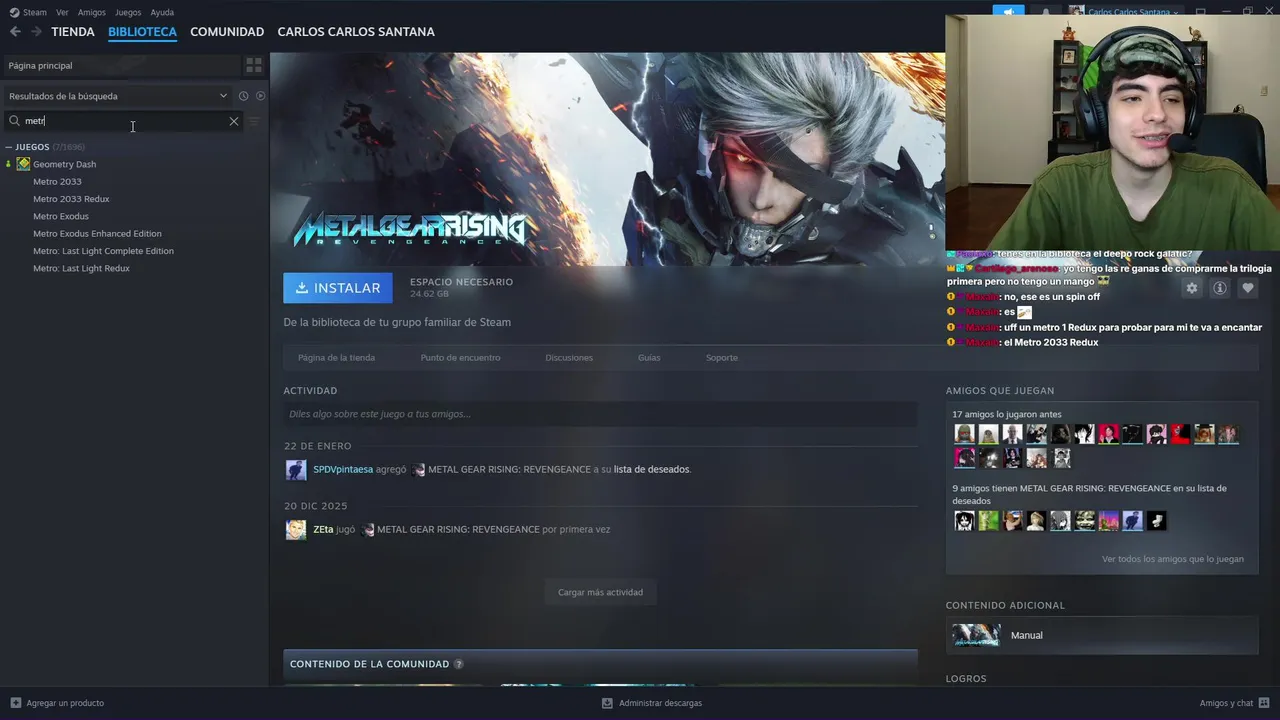Viewport: 1280px width, 720px height.
Task: Click the last wishlist friend avatar
Action: pyautogui.click(x=1156, y=521)
